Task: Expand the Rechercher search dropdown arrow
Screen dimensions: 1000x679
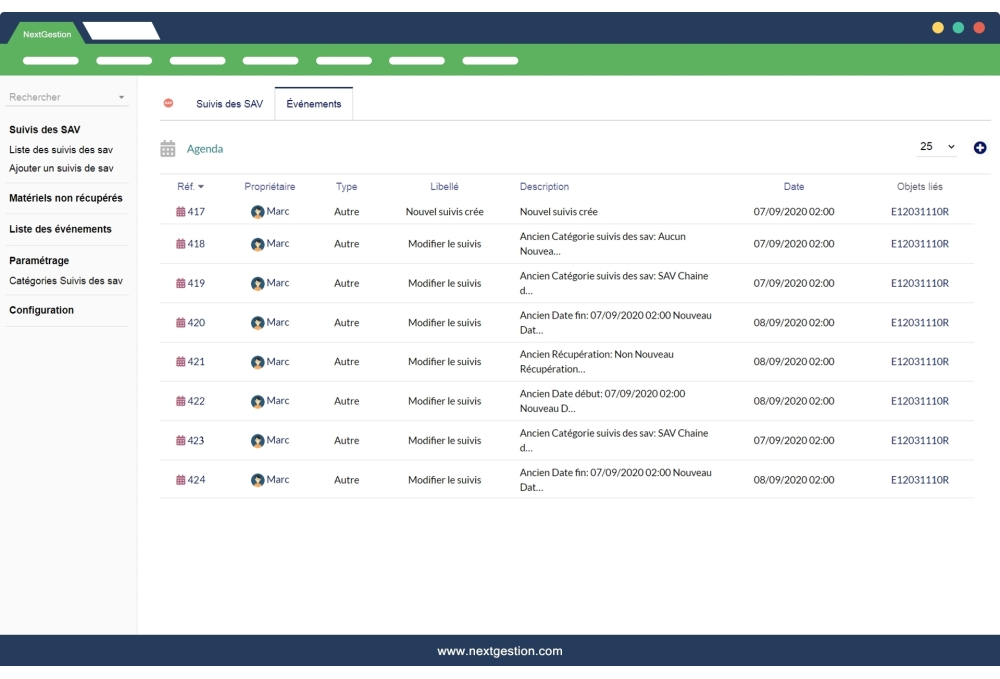Action: pyautogui.click(x=123, y=96)
